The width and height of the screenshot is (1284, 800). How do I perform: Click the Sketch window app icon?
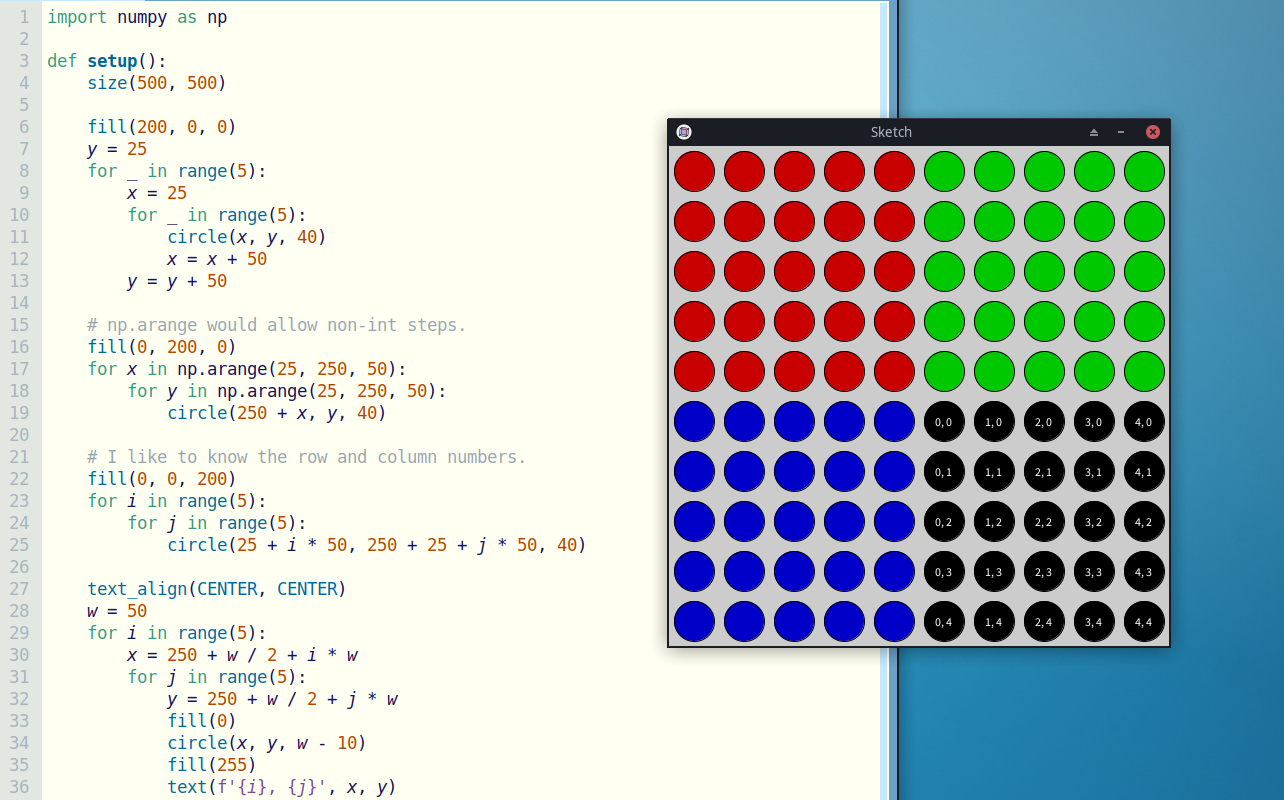684,132
